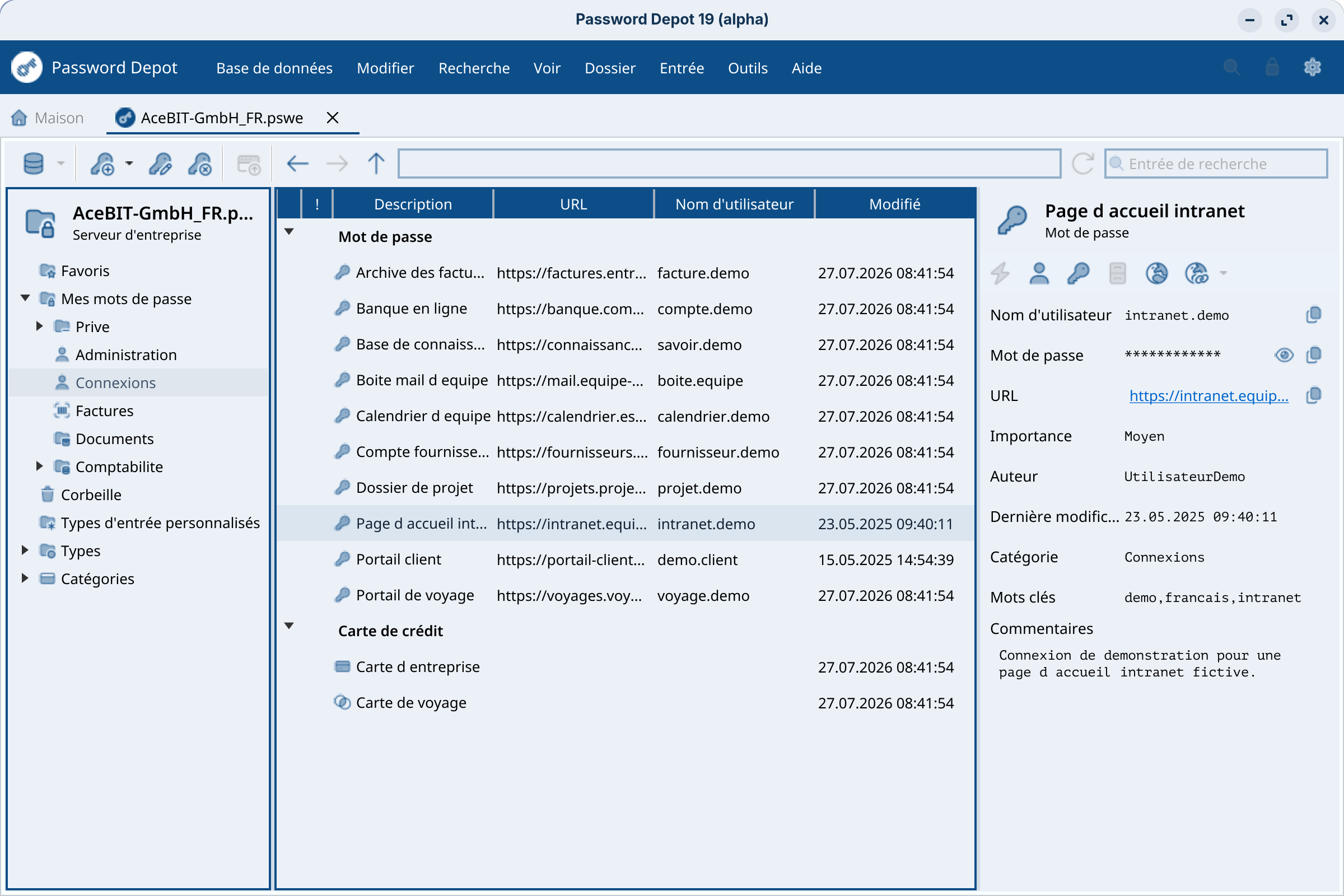Open the Dossier menu
This screenshot has width=1344, height=896.
[x=610, y=68]
